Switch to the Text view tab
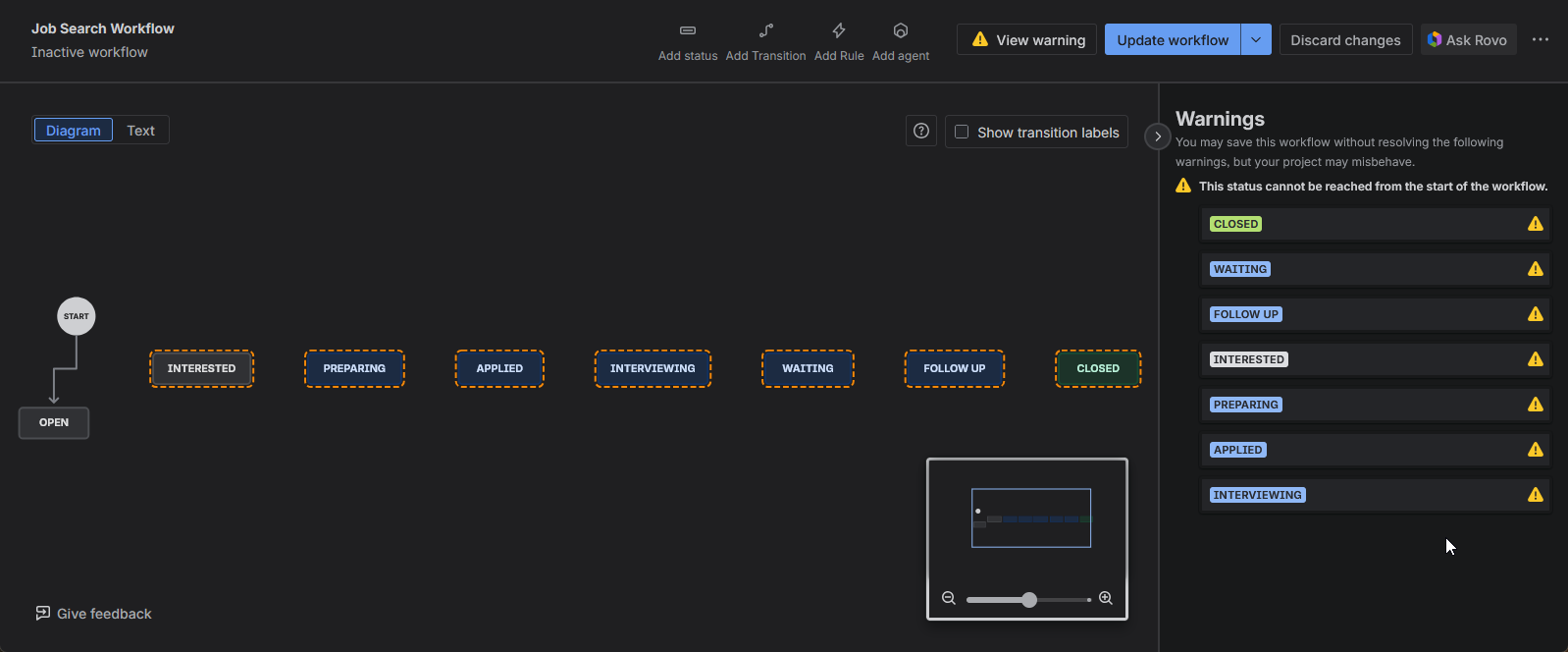The height and width of the screenshot is (652, 1568). [x=140, y=131]
